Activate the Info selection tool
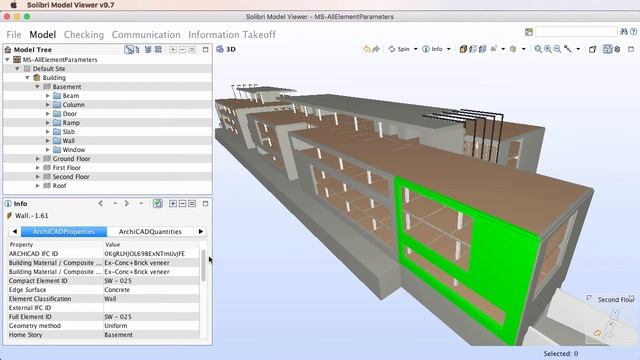The width and height of the screenshot is (640, 360). coord(432,49)
